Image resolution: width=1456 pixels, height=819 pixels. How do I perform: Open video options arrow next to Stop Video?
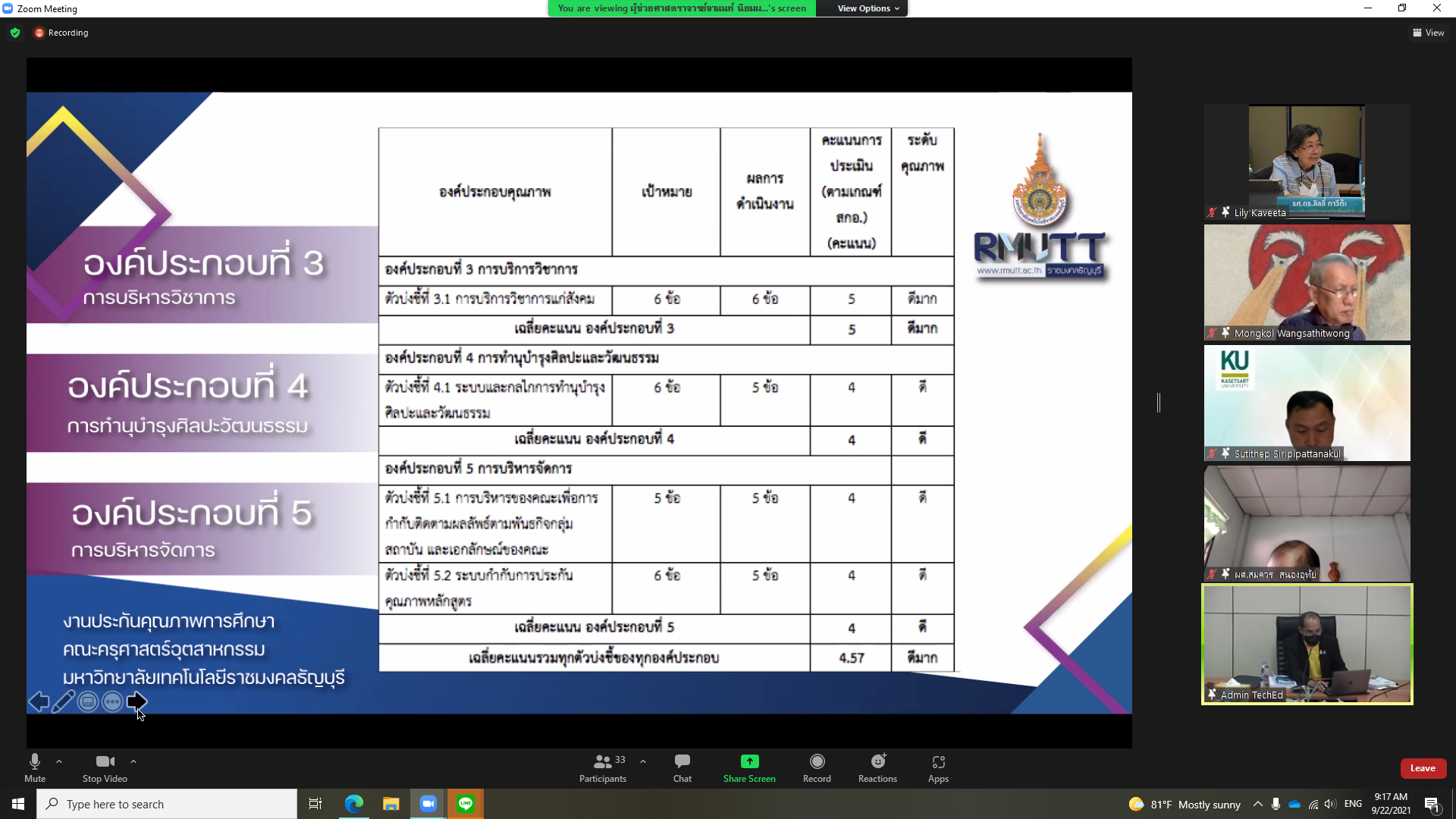(133, 761)
